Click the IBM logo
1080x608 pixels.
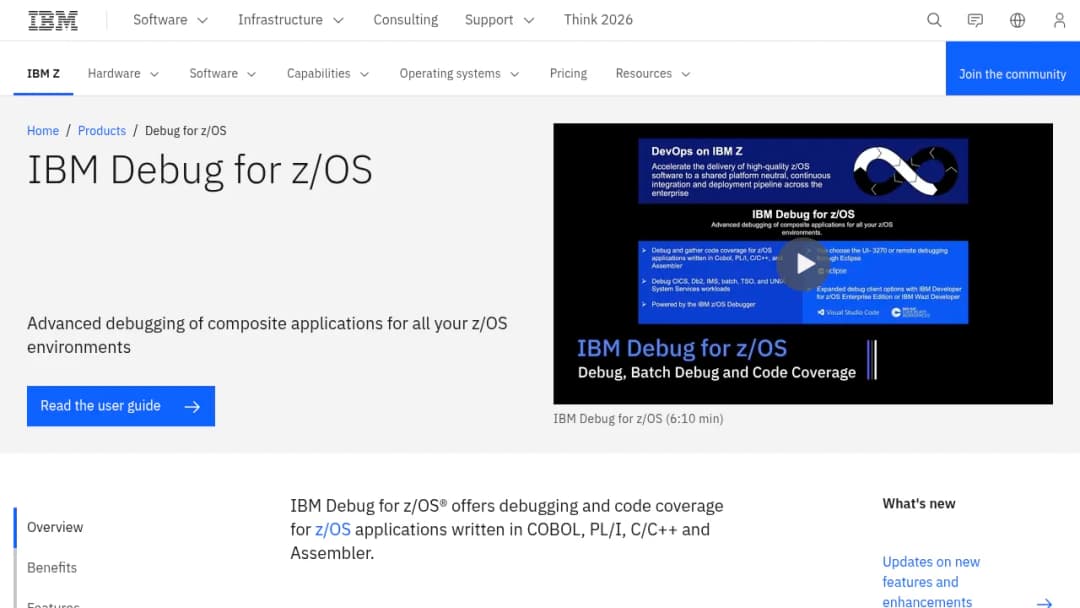pos(53,21)
